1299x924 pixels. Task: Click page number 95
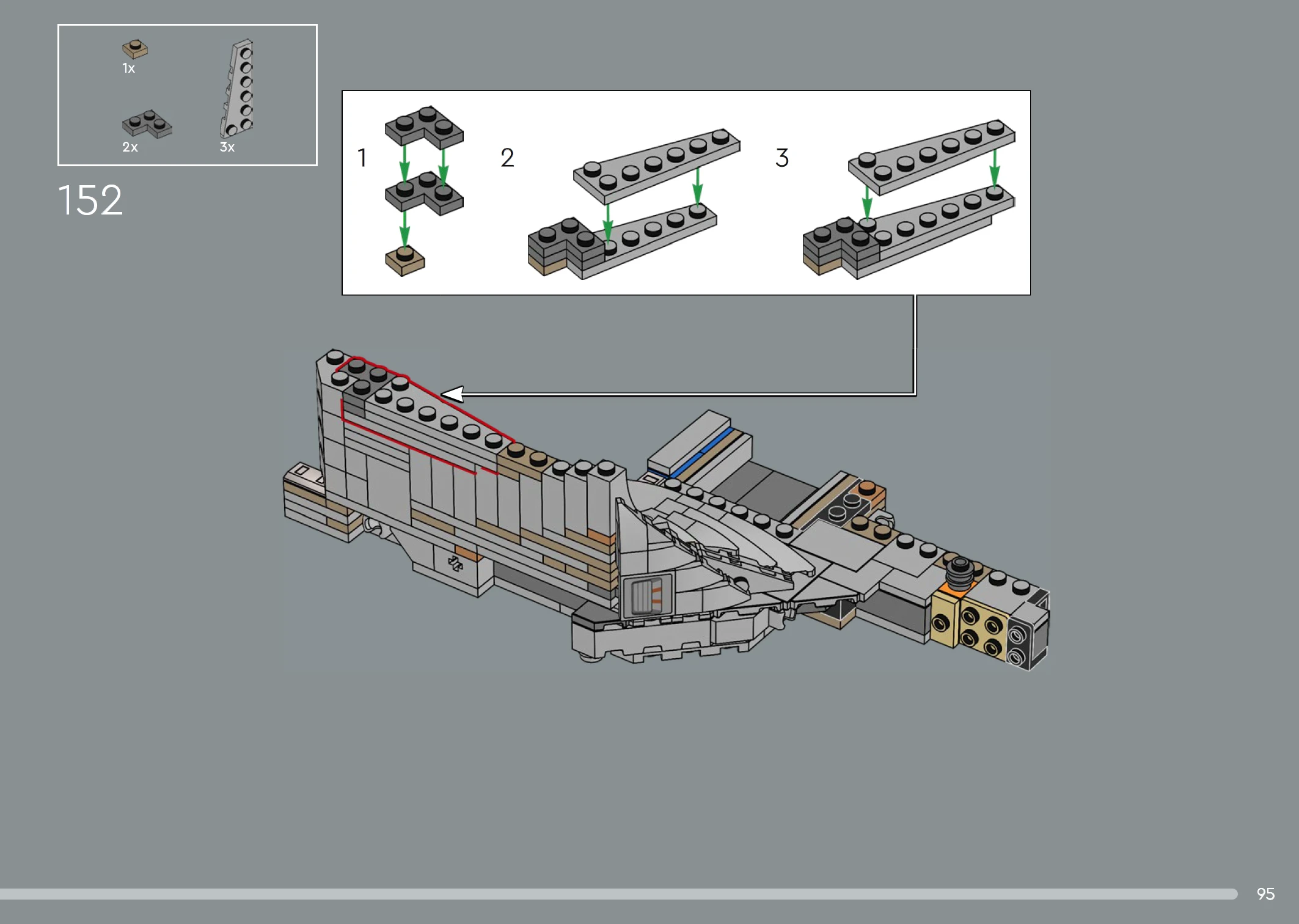tap(1265, 894)
